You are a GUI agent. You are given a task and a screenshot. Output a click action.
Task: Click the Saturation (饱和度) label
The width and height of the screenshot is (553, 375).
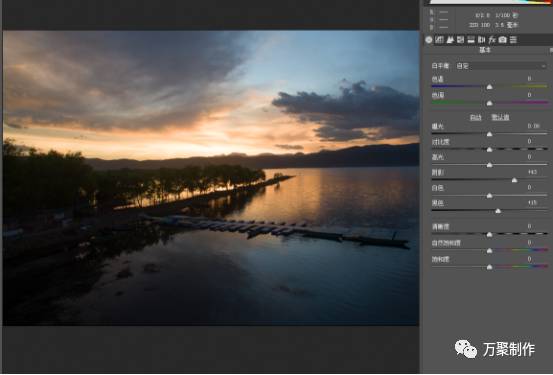pos(440,260)
